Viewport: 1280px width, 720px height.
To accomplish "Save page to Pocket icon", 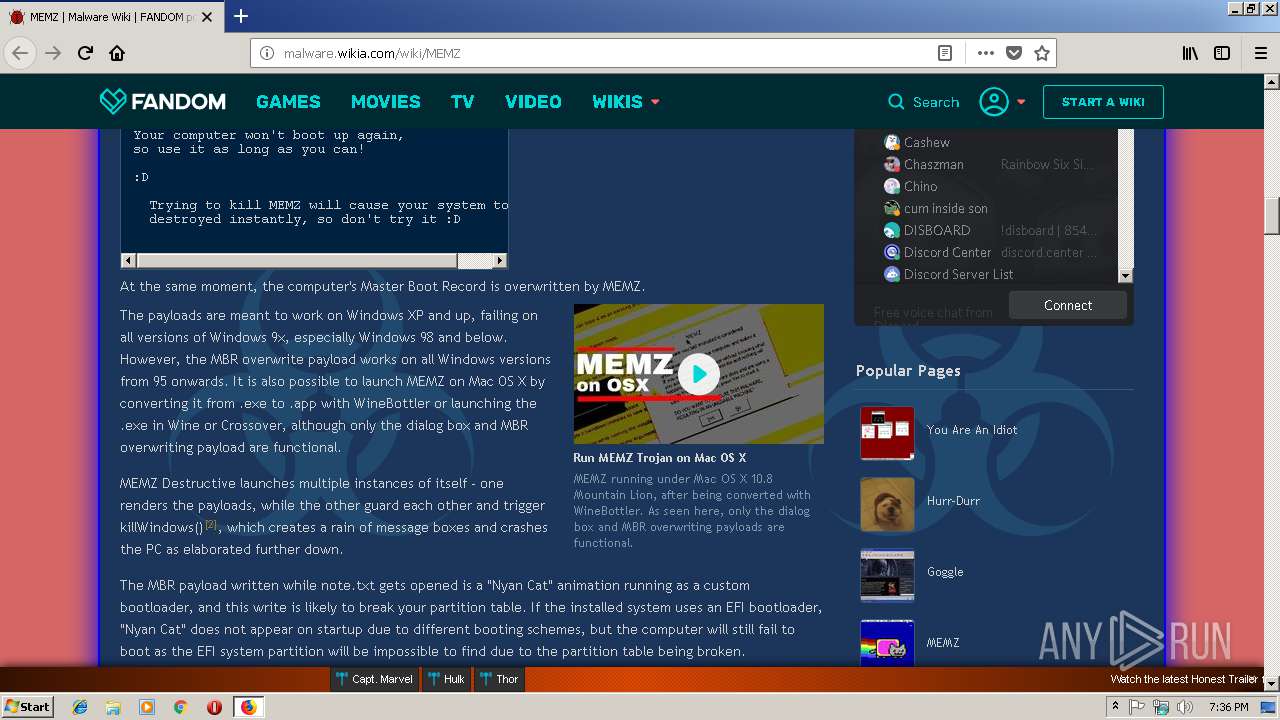I will [x=1014, y=53].
